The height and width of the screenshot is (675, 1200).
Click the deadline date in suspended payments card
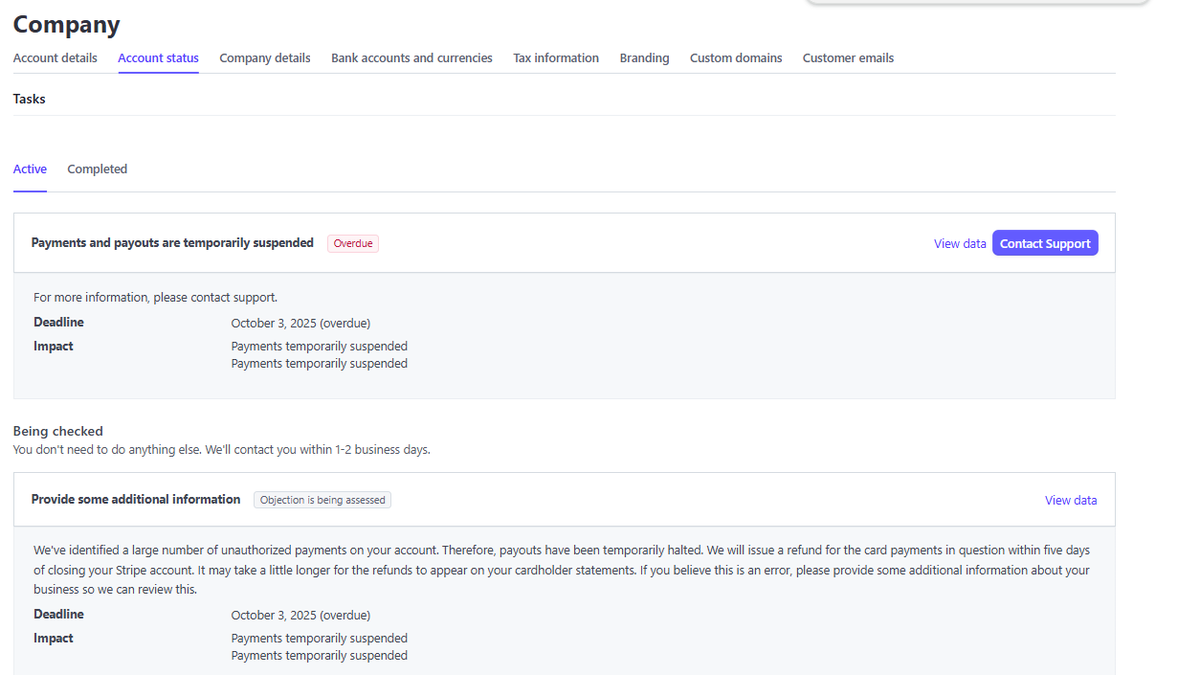300,323
